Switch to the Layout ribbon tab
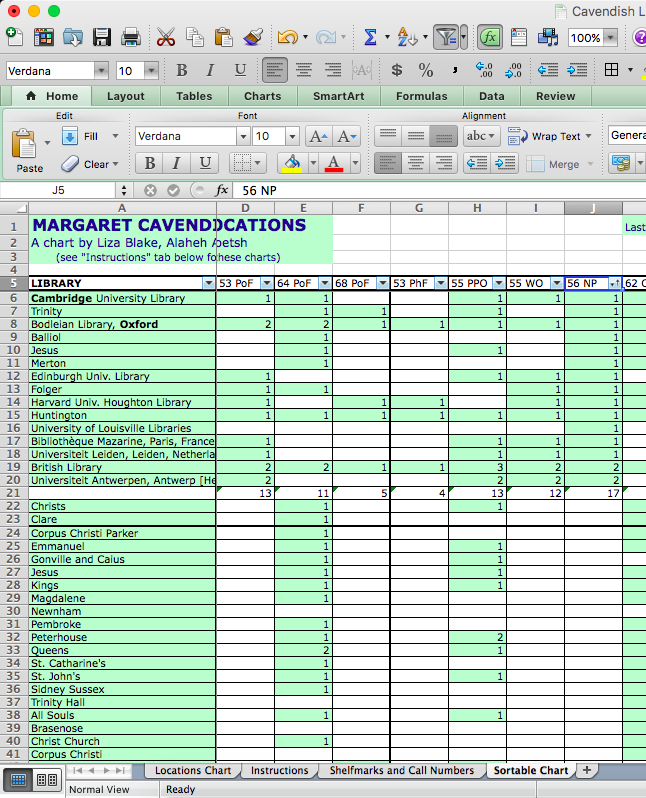The image size is (646, 798). click(126, 96)
